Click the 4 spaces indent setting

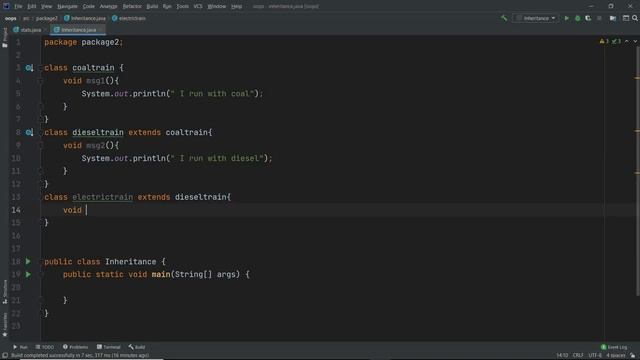(616, 356)
